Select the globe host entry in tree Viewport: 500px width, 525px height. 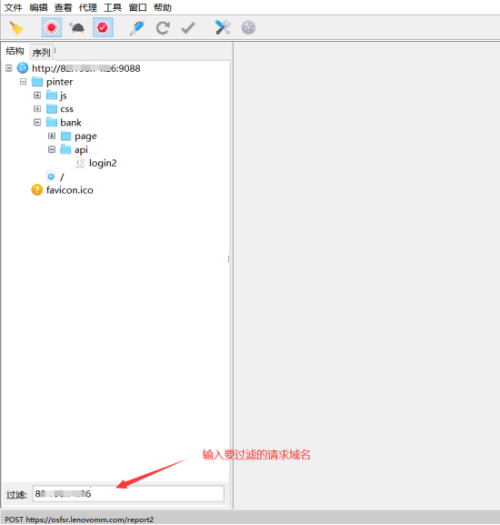(x=79, y=68)
